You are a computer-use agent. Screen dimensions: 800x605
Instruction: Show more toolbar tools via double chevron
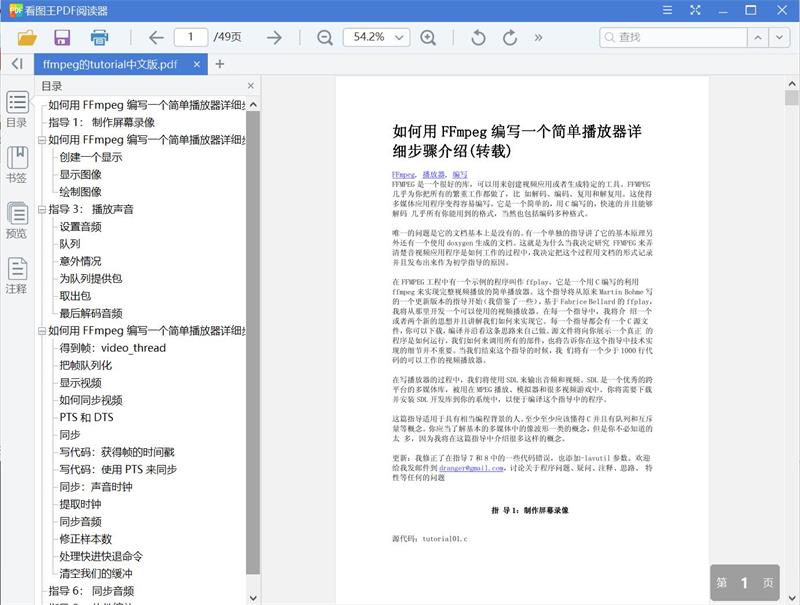pyautogui.click(x=538, y=37)
